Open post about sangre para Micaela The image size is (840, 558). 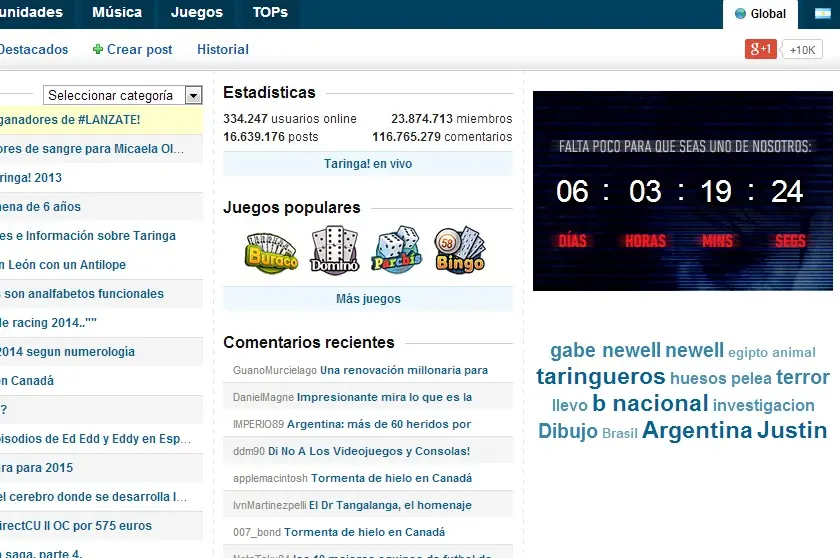92,148
